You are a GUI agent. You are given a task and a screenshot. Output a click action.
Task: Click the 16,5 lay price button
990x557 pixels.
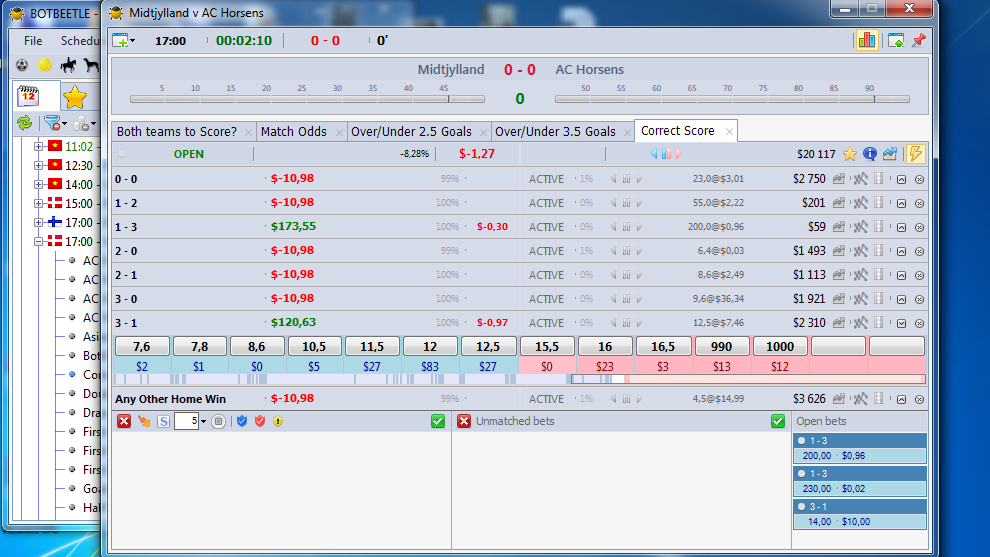click(x=663, y=346)
